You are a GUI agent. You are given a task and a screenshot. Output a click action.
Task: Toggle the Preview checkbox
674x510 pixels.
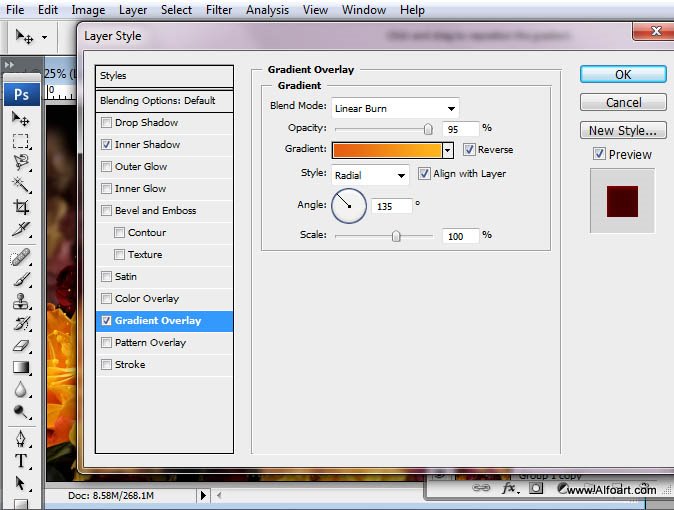pos(599,154)
